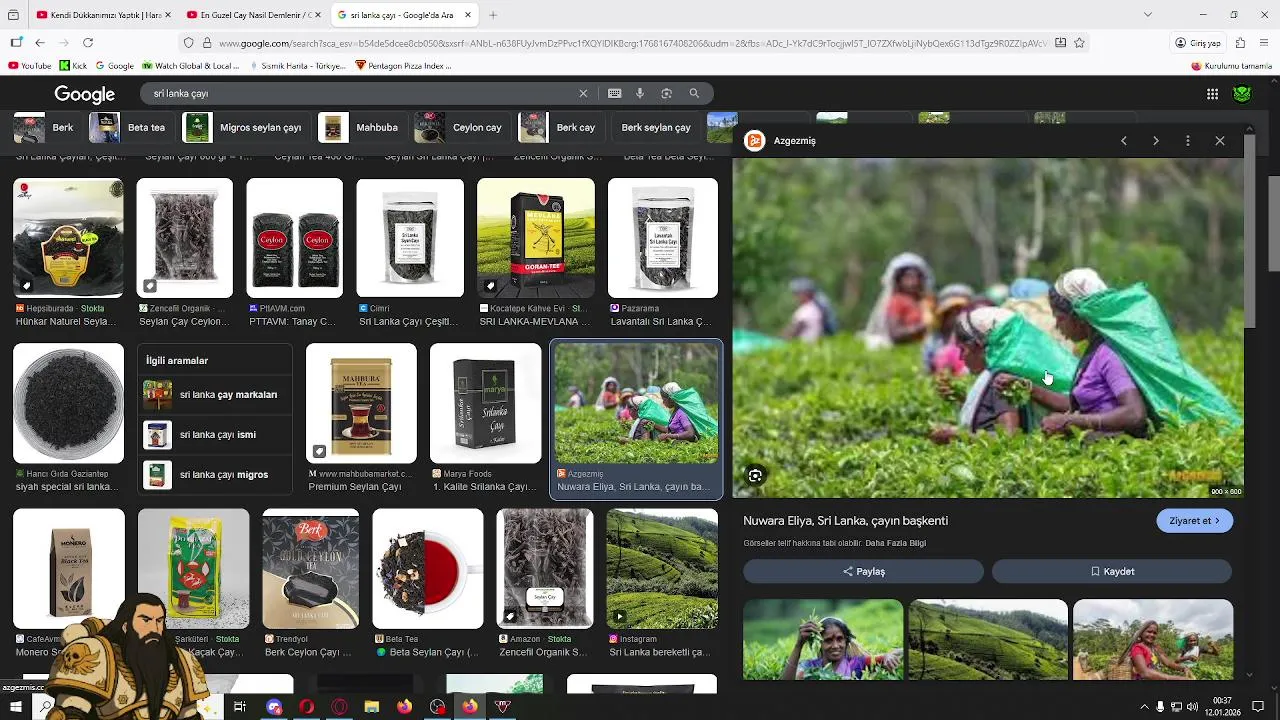Open the YouTube bookmark

pos(29,66)
